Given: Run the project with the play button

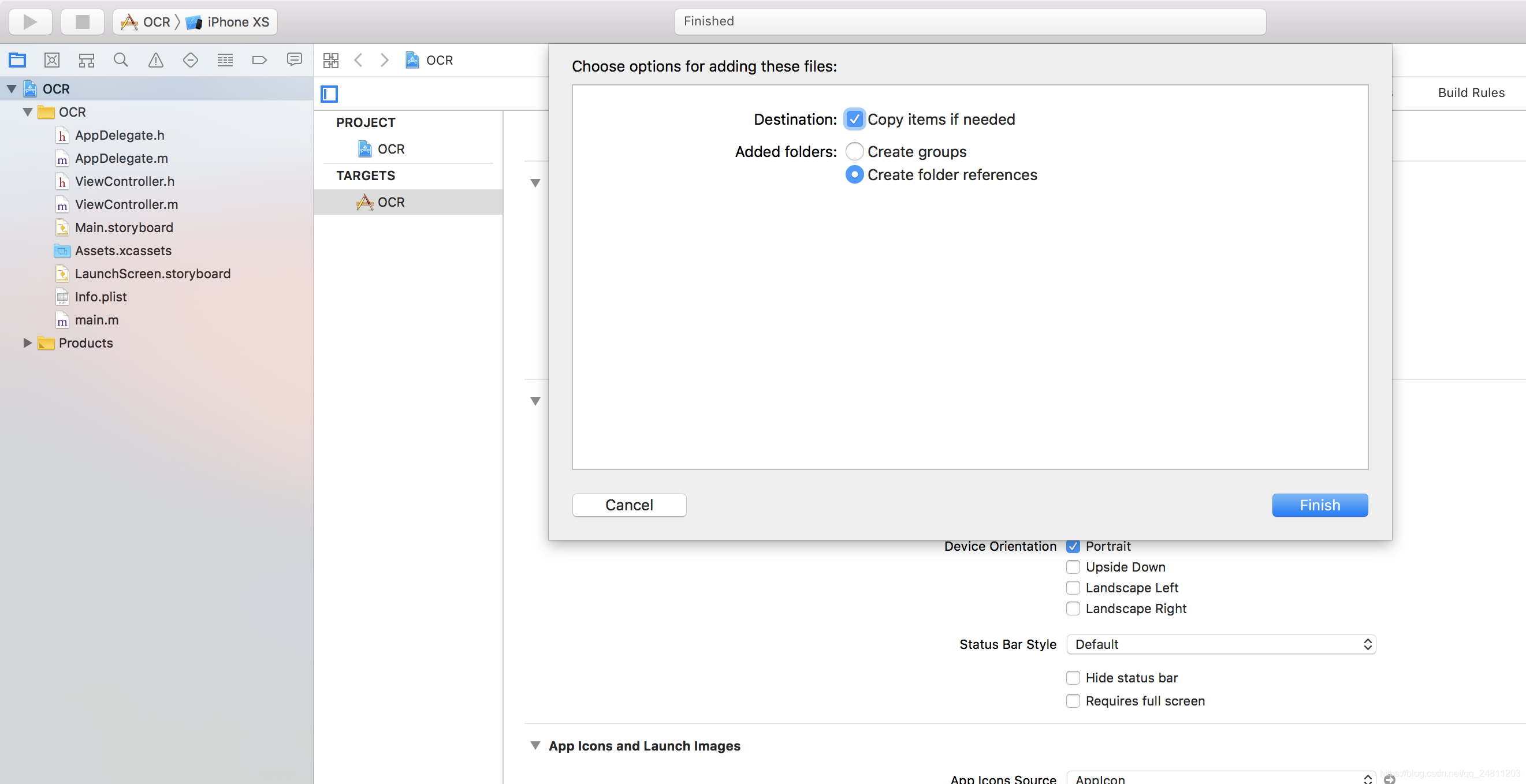Looking at the screenshot, I should [x=30, y=22].
